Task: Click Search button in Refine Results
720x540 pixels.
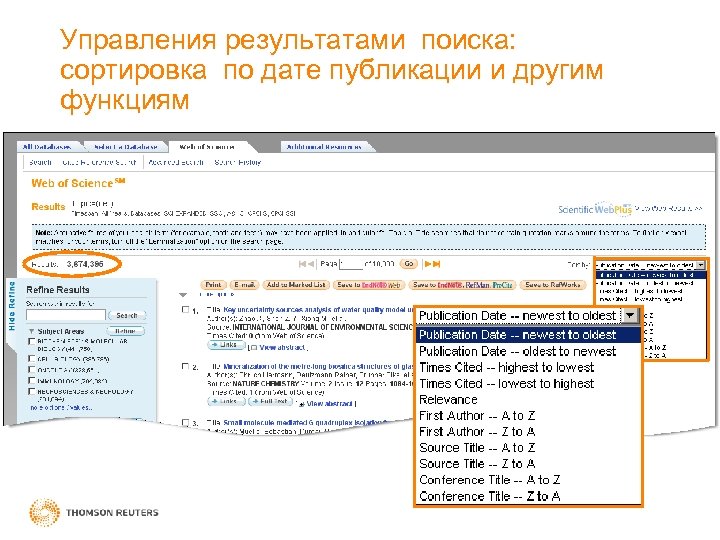Action: coord(127,316)
